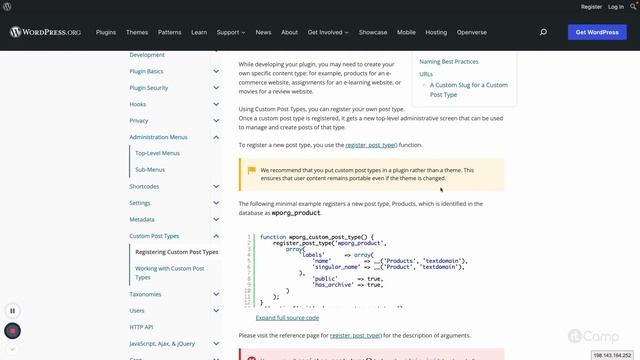
Task: Click Expand full source code link
Action: 287,318
